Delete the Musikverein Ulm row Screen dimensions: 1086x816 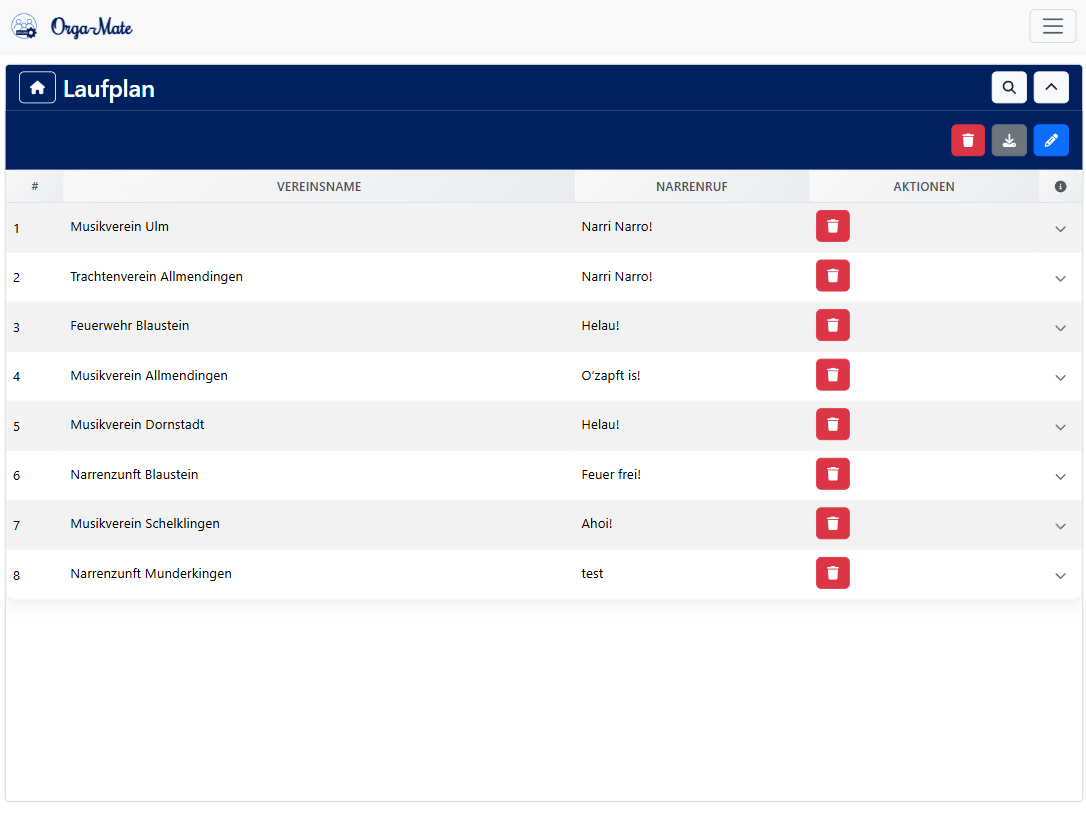(832, 227)
